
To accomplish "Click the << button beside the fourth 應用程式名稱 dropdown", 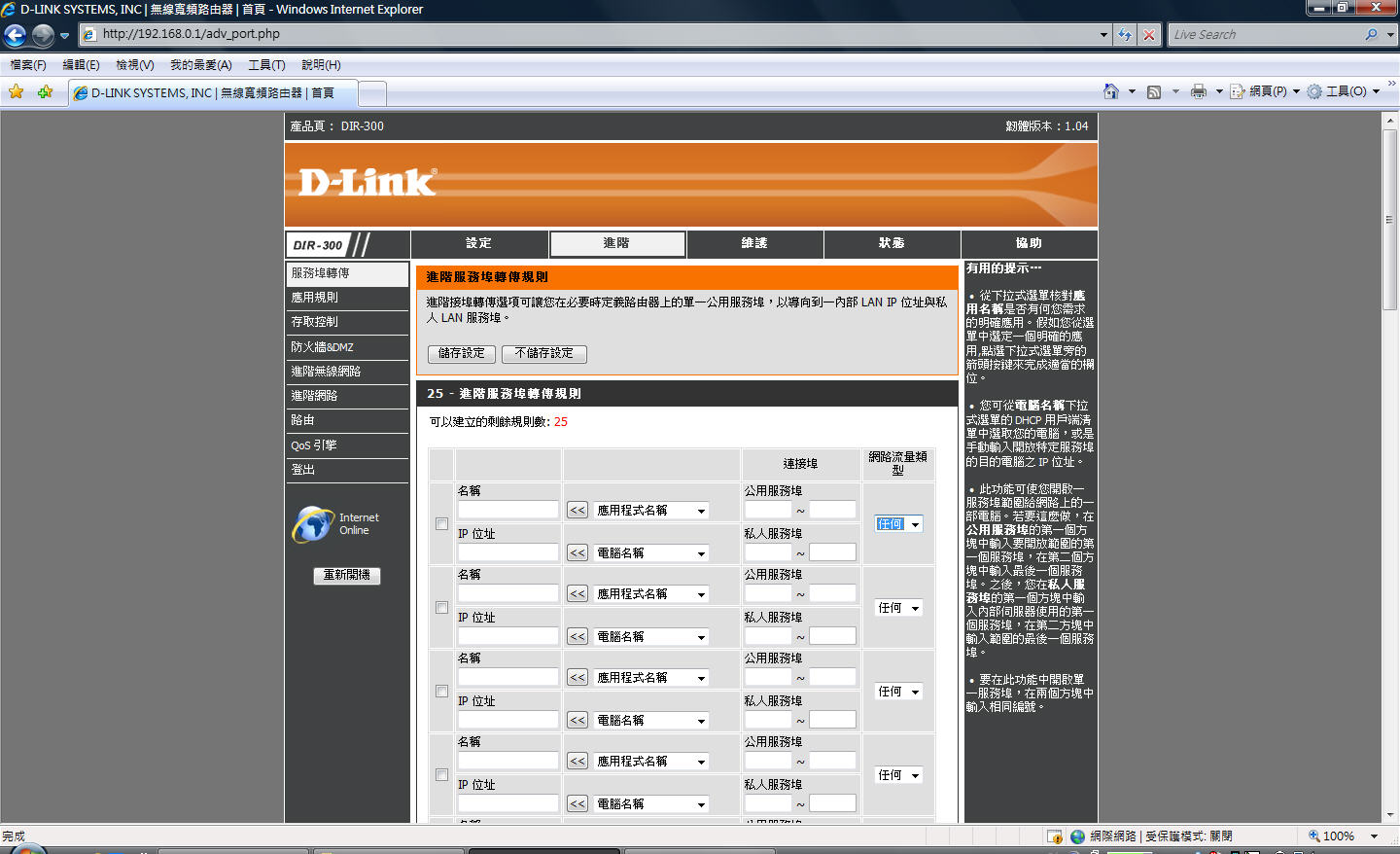I will [x=577, y=761].
